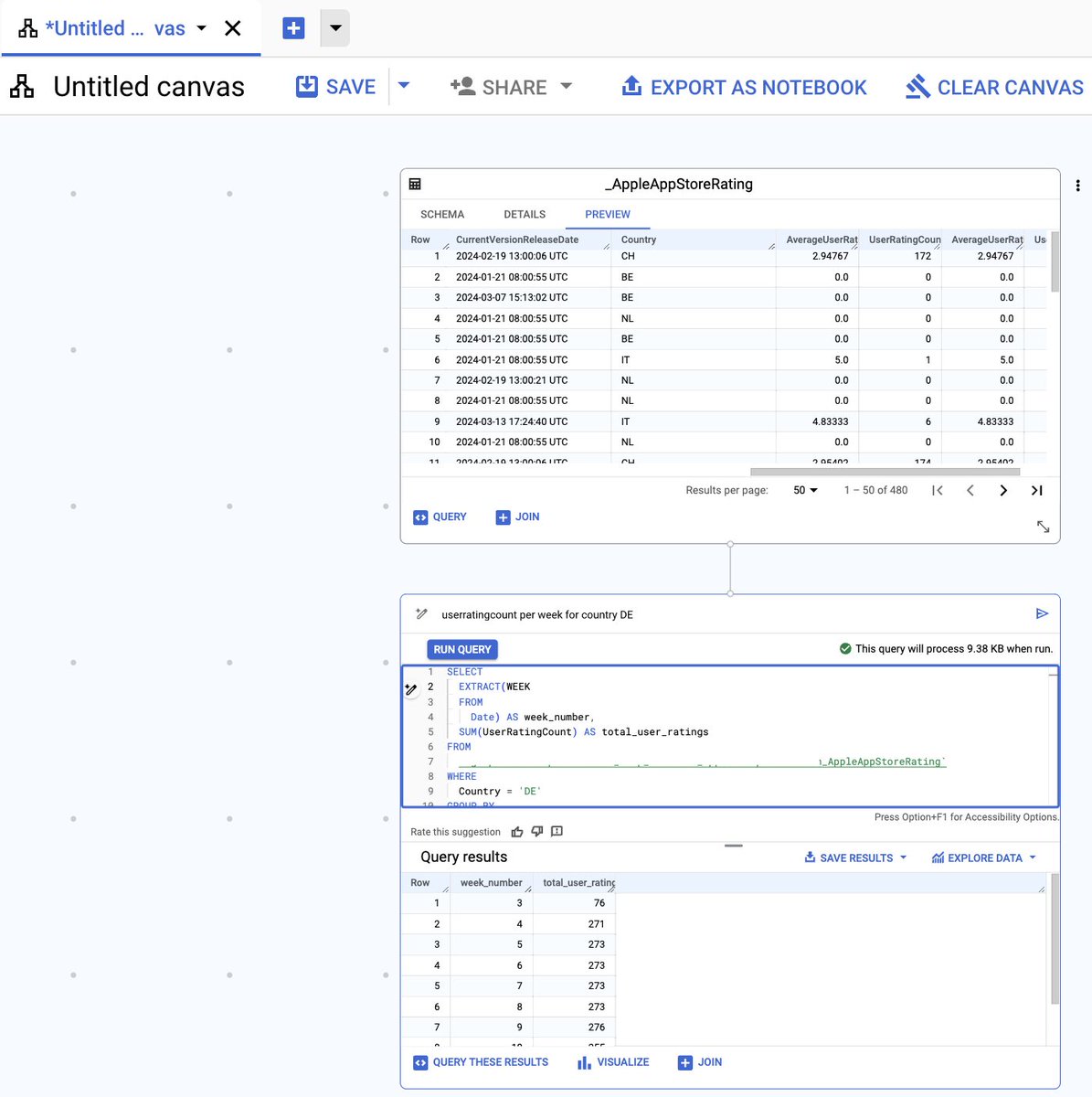This screenshot has width=1092, height=1097.
Task: Click the 4.83333 value in row 9
Action: click(830, 421)
